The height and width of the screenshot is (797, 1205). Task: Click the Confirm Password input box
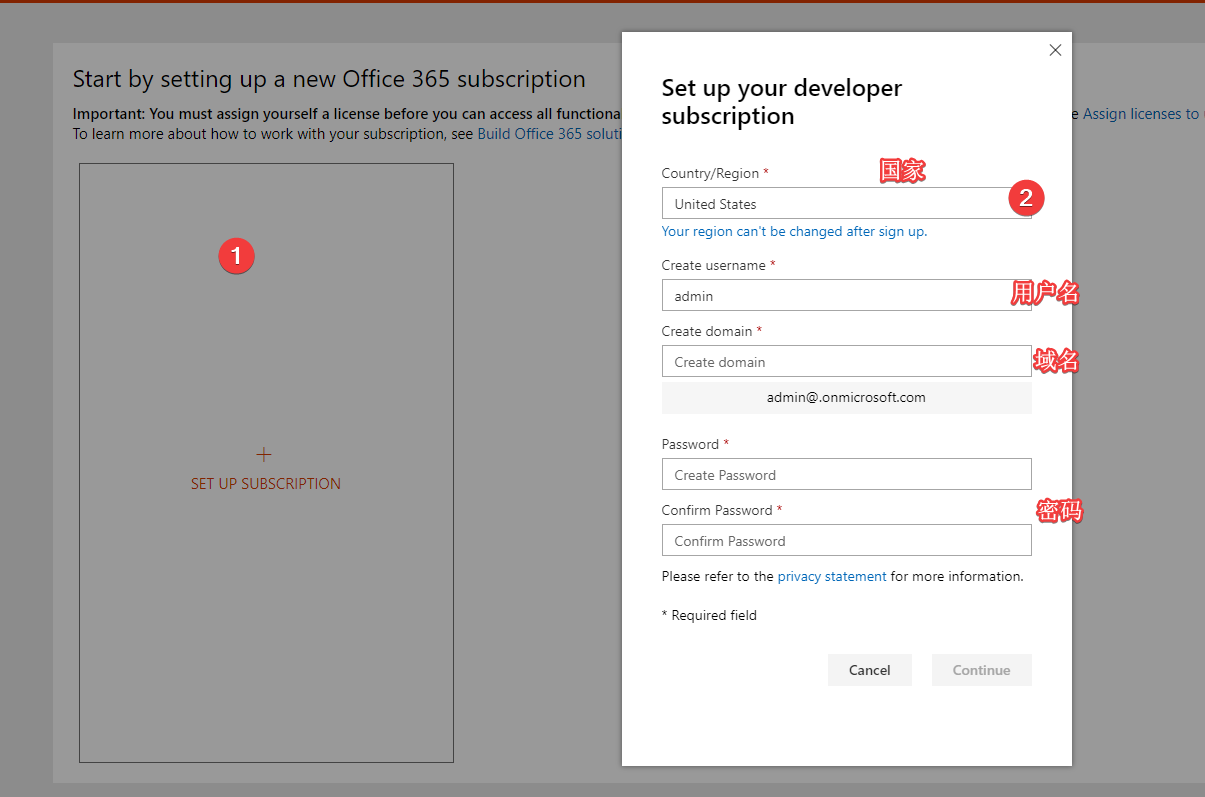[x=846, y=541]
